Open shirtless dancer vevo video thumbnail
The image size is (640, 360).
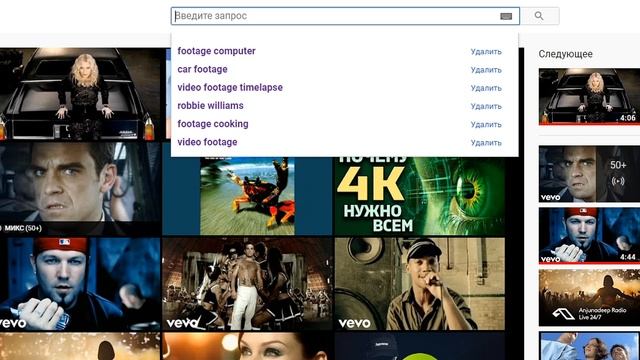(x=247, y=284)
